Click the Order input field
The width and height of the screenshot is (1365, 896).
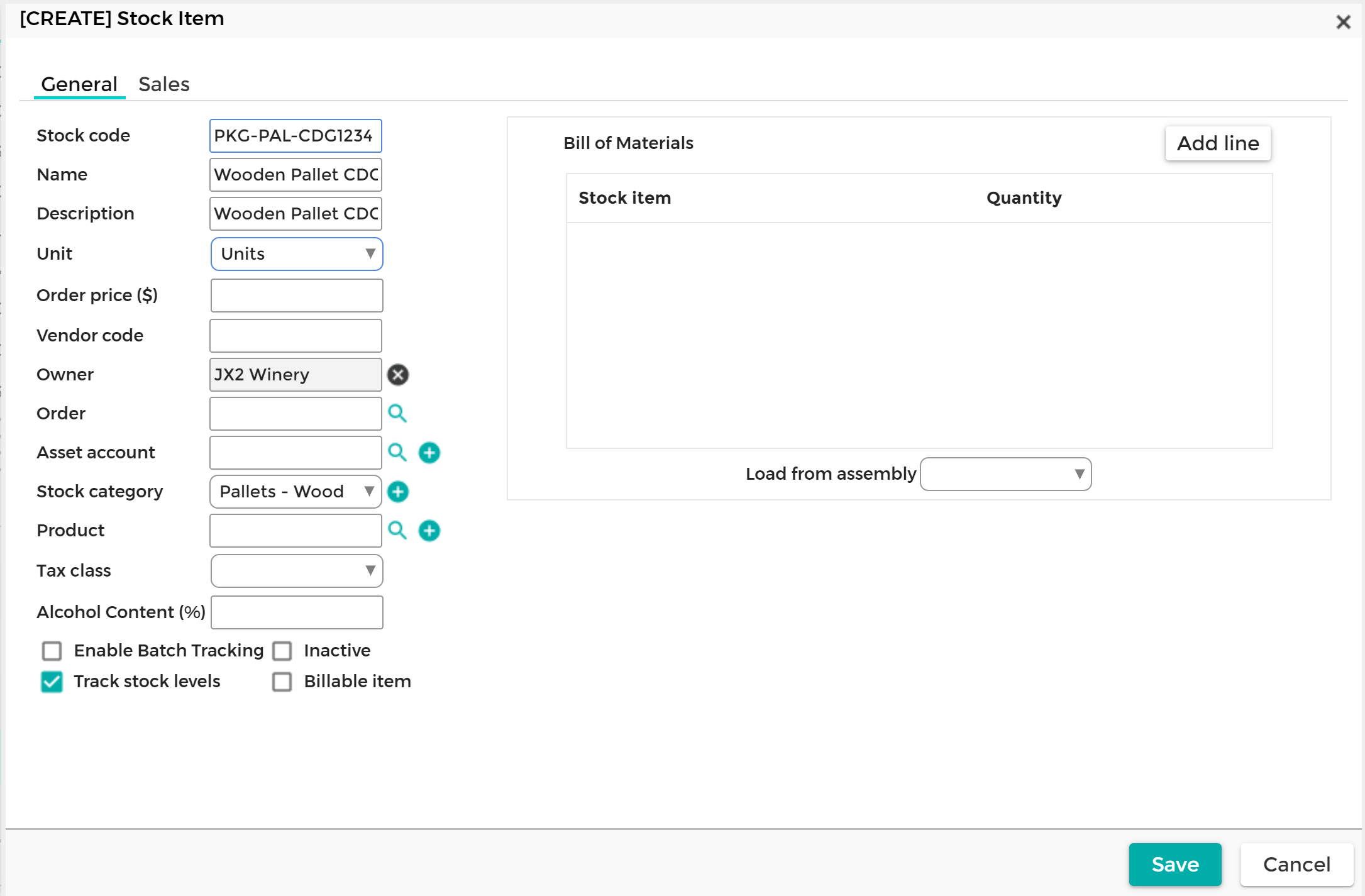tap(296, 414)
